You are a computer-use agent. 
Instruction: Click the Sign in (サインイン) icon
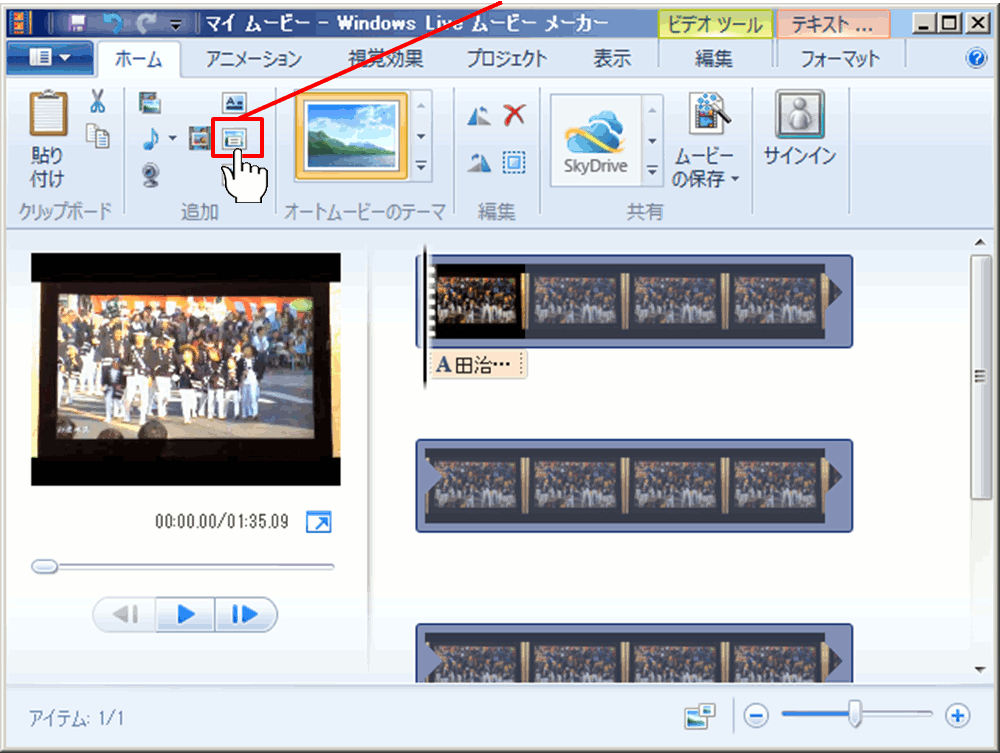pos(799,130)
